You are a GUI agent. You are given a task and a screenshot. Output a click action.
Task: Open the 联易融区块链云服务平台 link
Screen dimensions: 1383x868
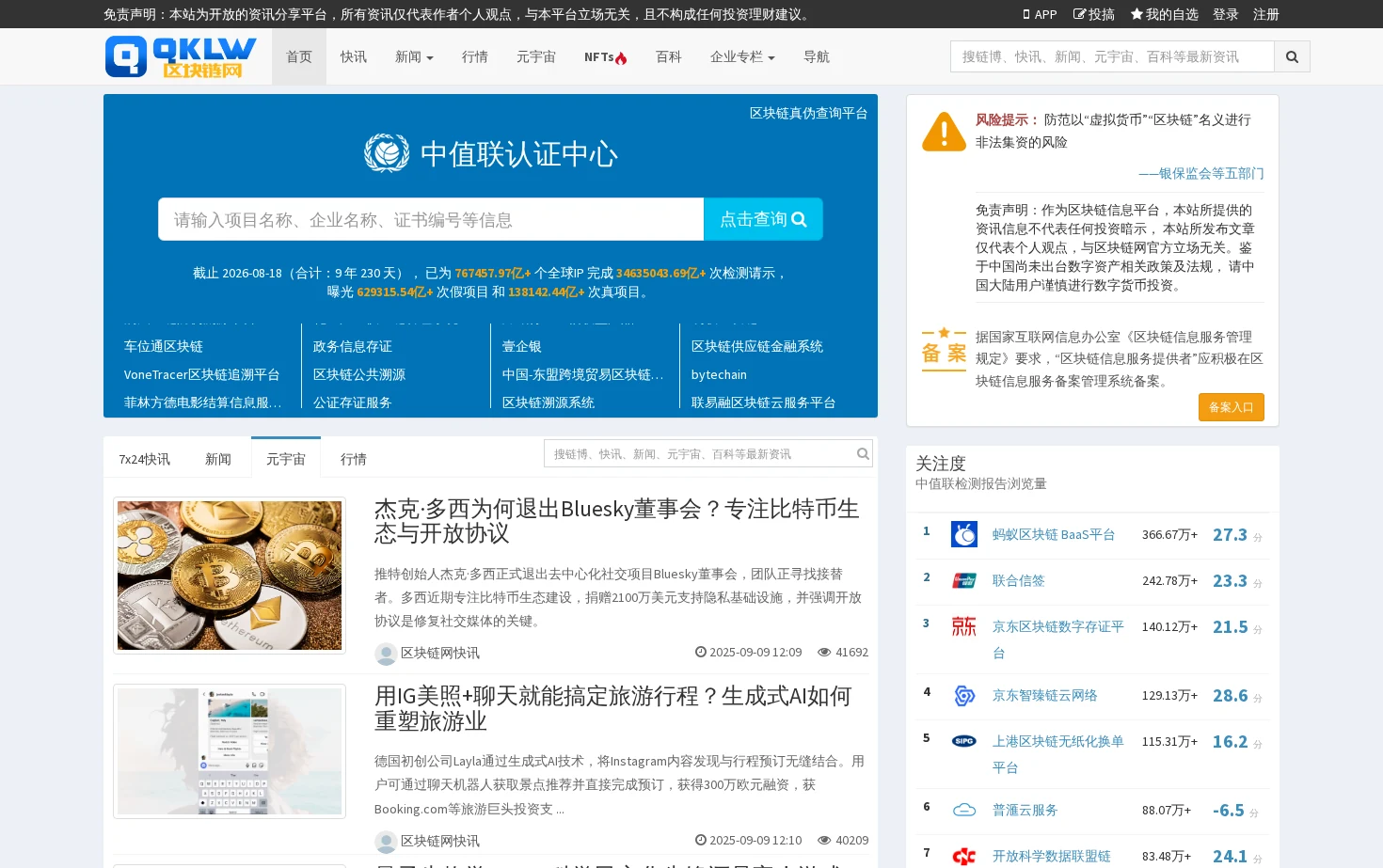(764, 402)
